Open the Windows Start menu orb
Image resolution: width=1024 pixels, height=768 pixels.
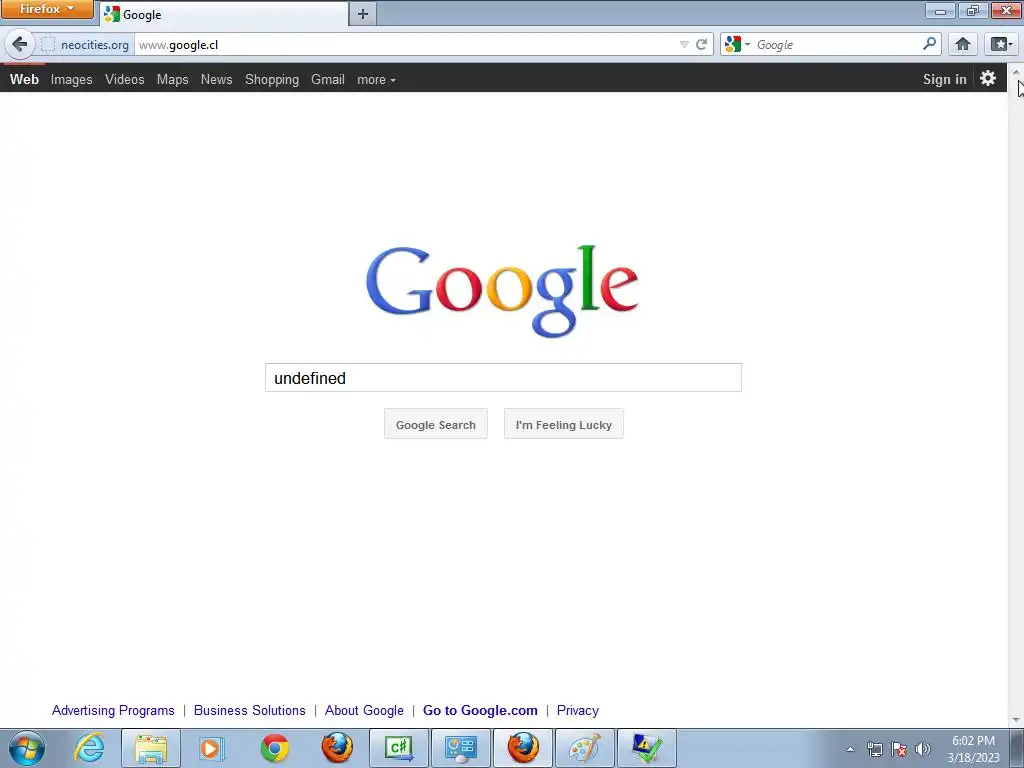pos(27,748)
